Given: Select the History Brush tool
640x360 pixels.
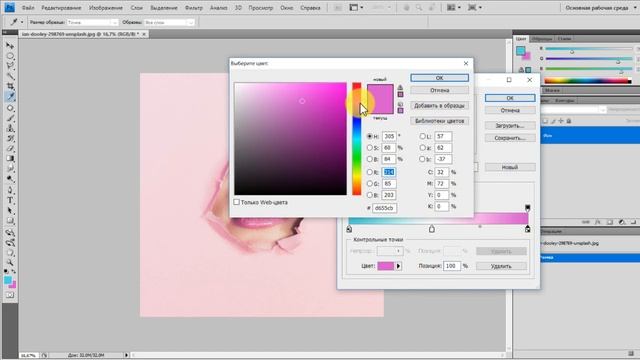Looking at the screenshot, I should [10, 139].
